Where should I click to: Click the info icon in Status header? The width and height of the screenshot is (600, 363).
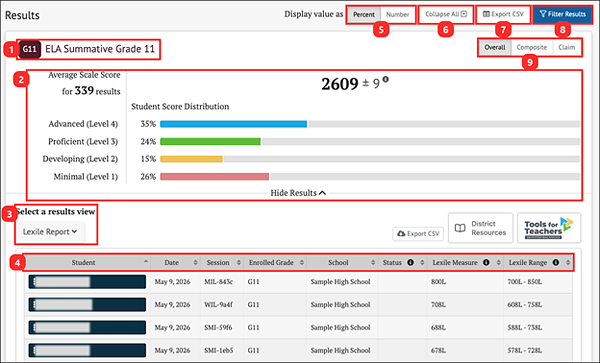[x=411, y=262]
